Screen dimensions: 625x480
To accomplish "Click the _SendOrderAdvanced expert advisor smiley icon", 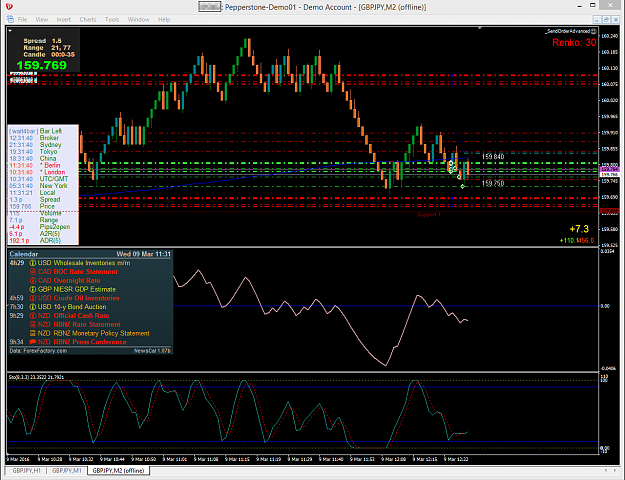I will (594, 31).
